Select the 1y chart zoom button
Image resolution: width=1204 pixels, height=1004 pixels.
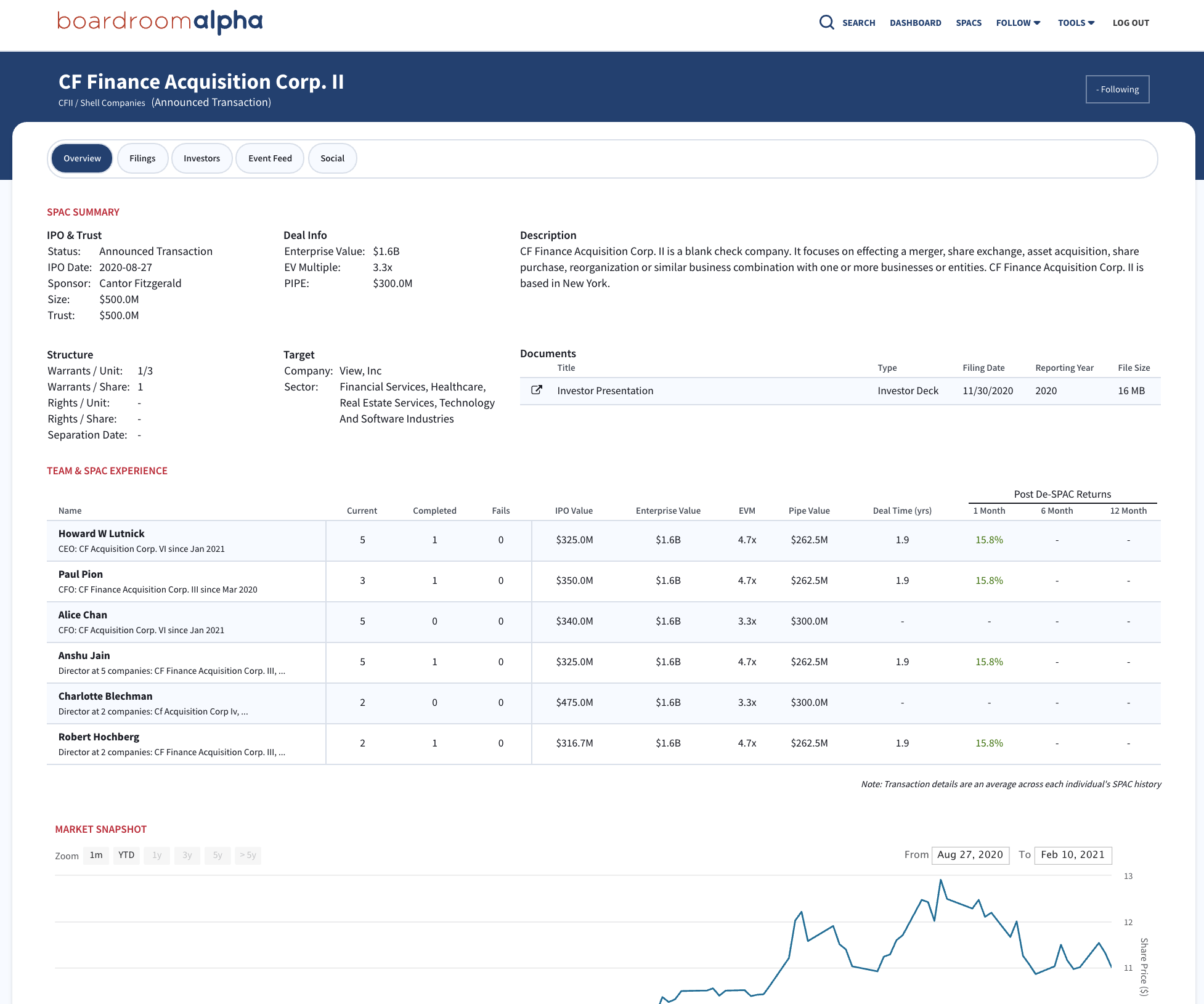[157, 855]
